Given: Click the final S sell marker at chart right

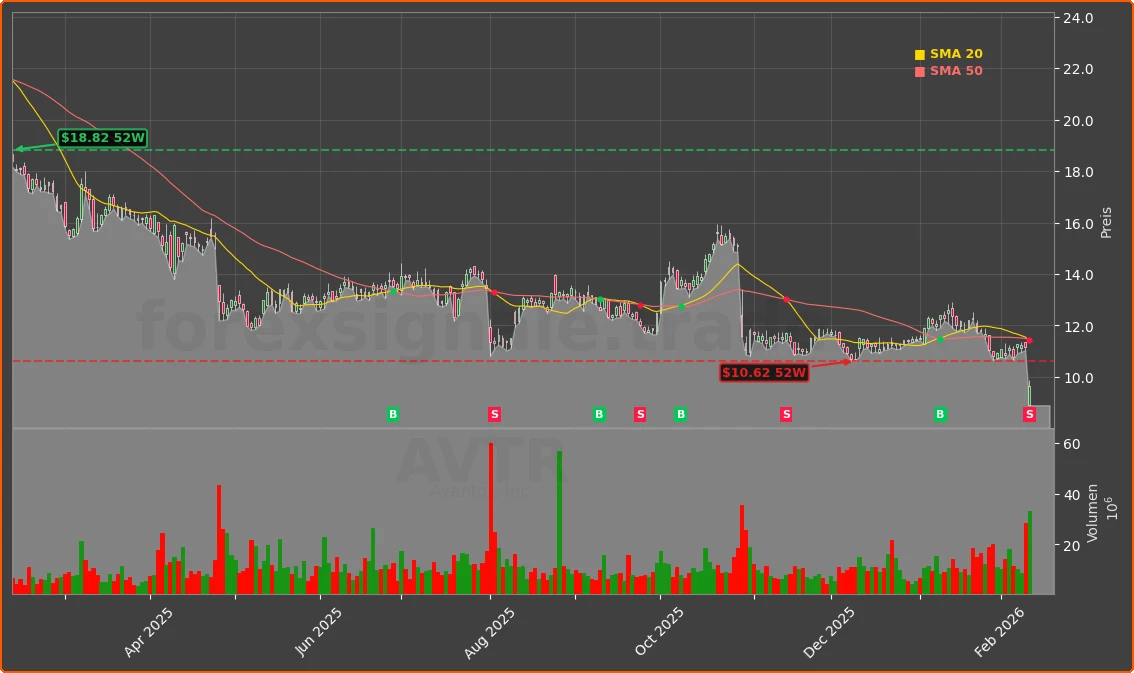Looking at the screenshot, I should point(1029,414).
